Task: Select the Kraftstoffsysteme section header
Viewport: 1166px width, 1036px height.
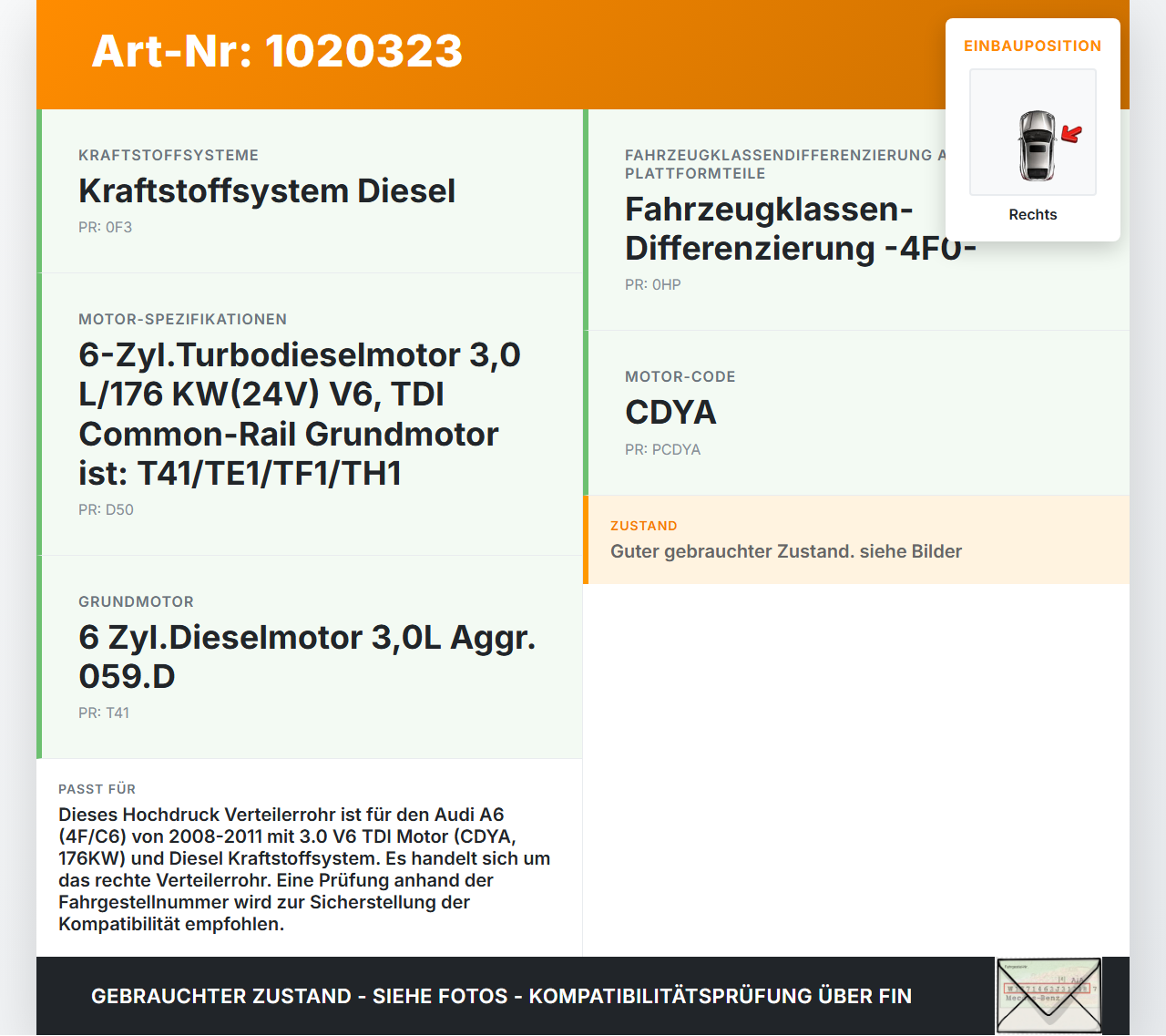Action: pyautogui.click(x=168, y=155)
